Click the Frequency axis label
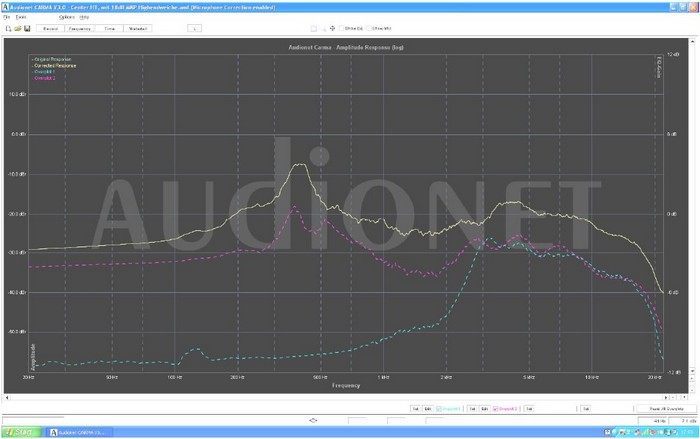700x439 pixels. tap(346, 385)
